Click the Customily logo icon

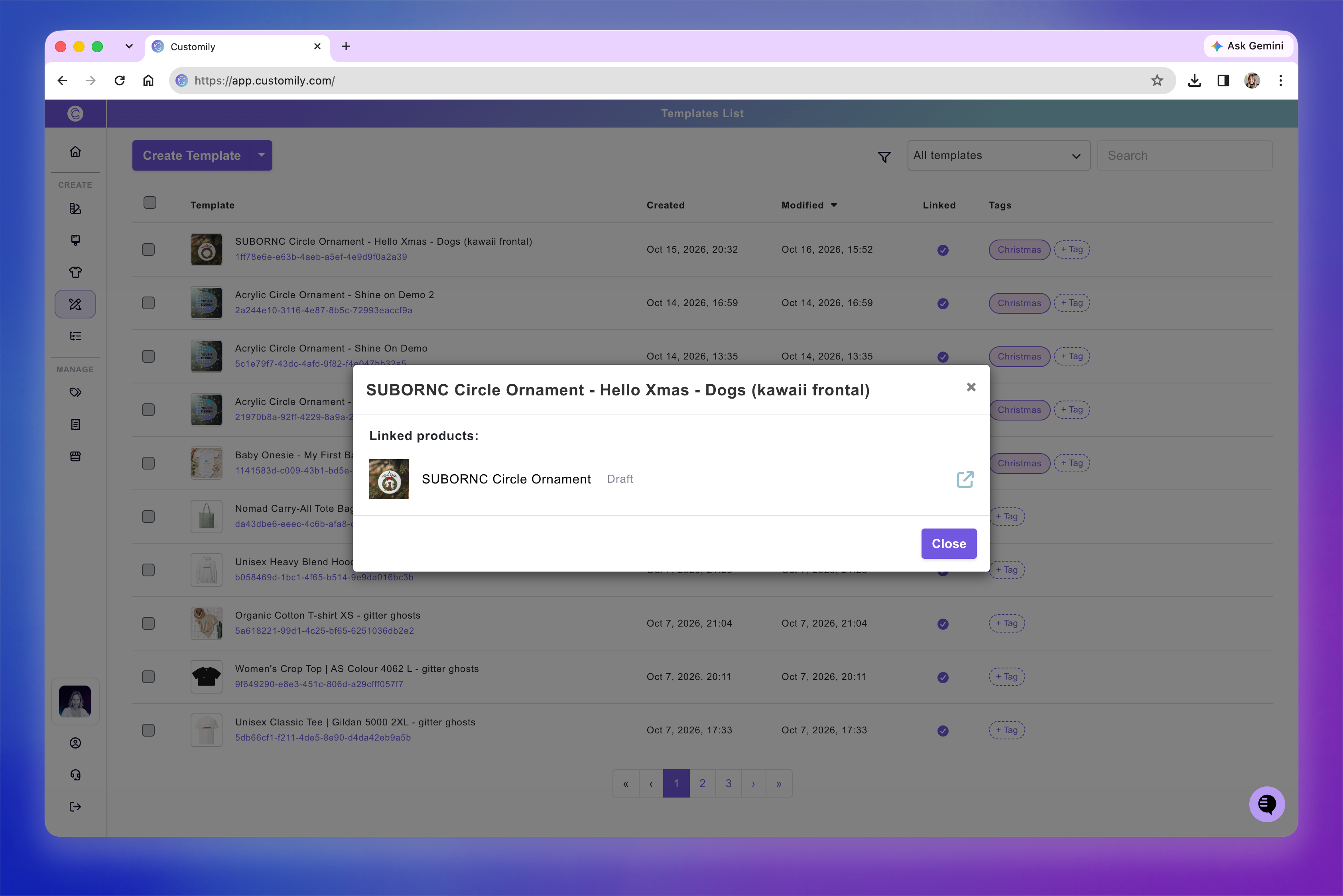(75, 114)
